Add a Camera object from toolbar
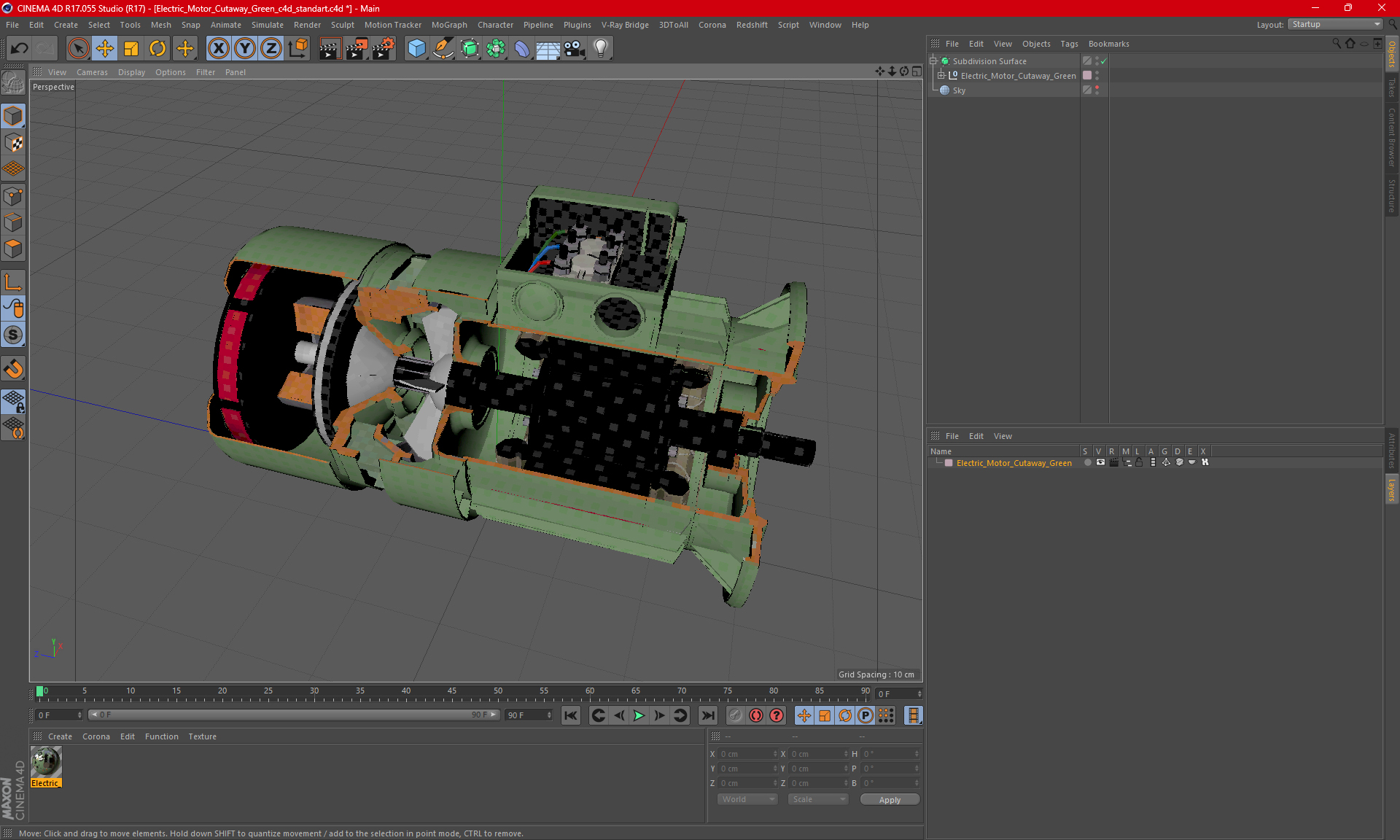Screen dimensions: 1400x840 574,49
